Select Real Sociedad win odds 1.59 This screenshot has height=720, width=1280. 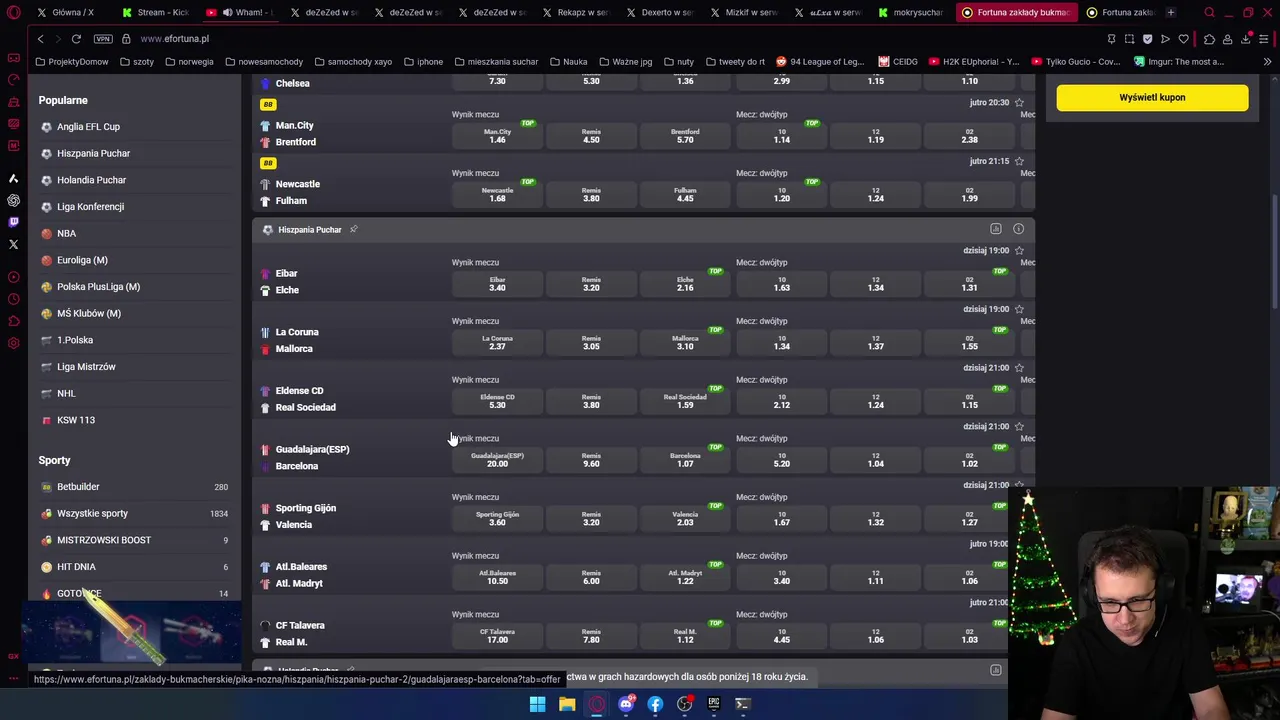click(685, 401)
